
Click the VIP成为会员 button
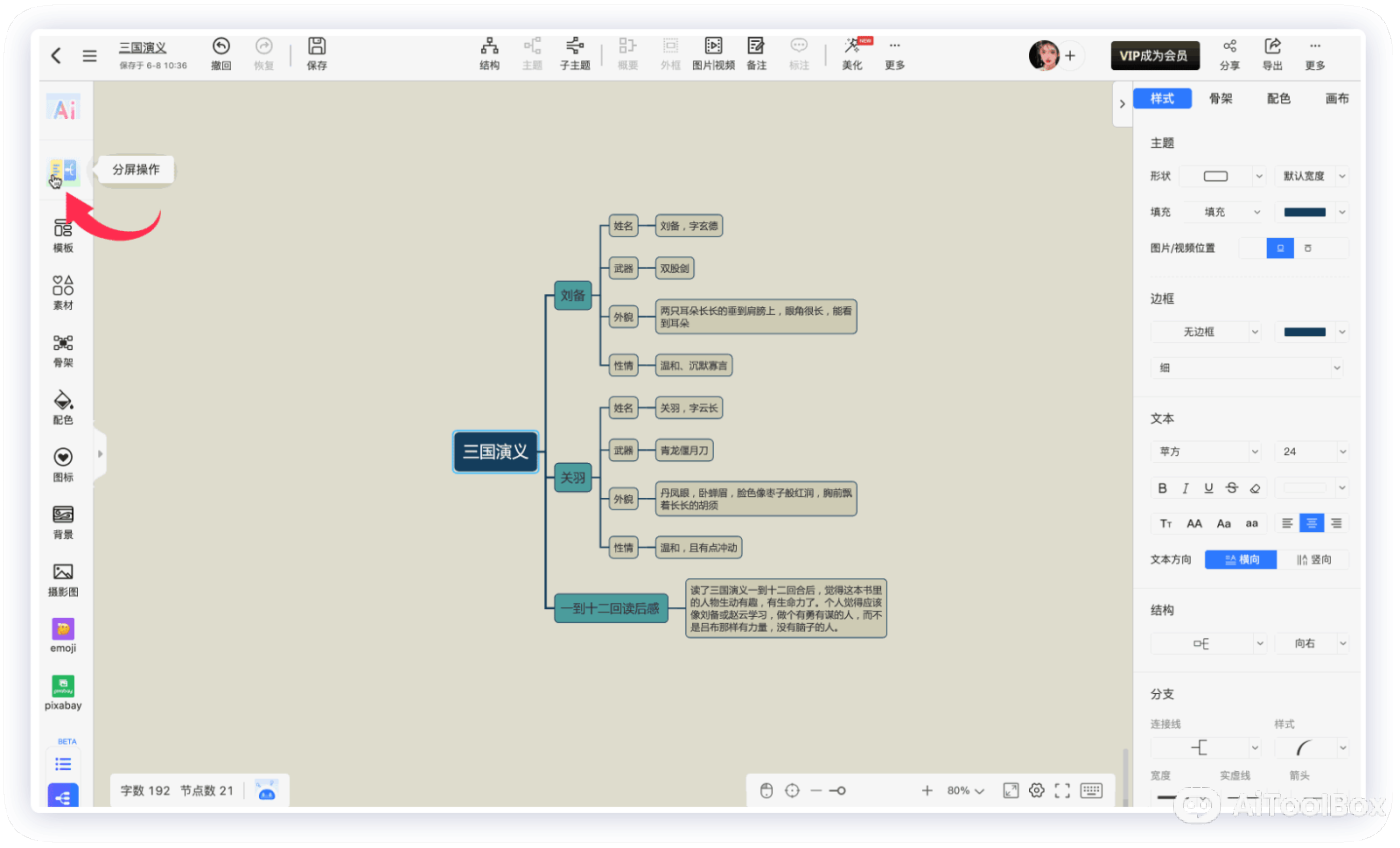click(x=1155, y=56)
